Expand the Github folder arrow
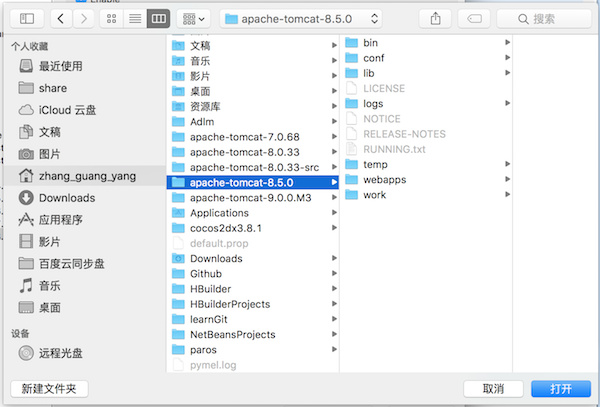The image size is (600, 407). [334, 274]
